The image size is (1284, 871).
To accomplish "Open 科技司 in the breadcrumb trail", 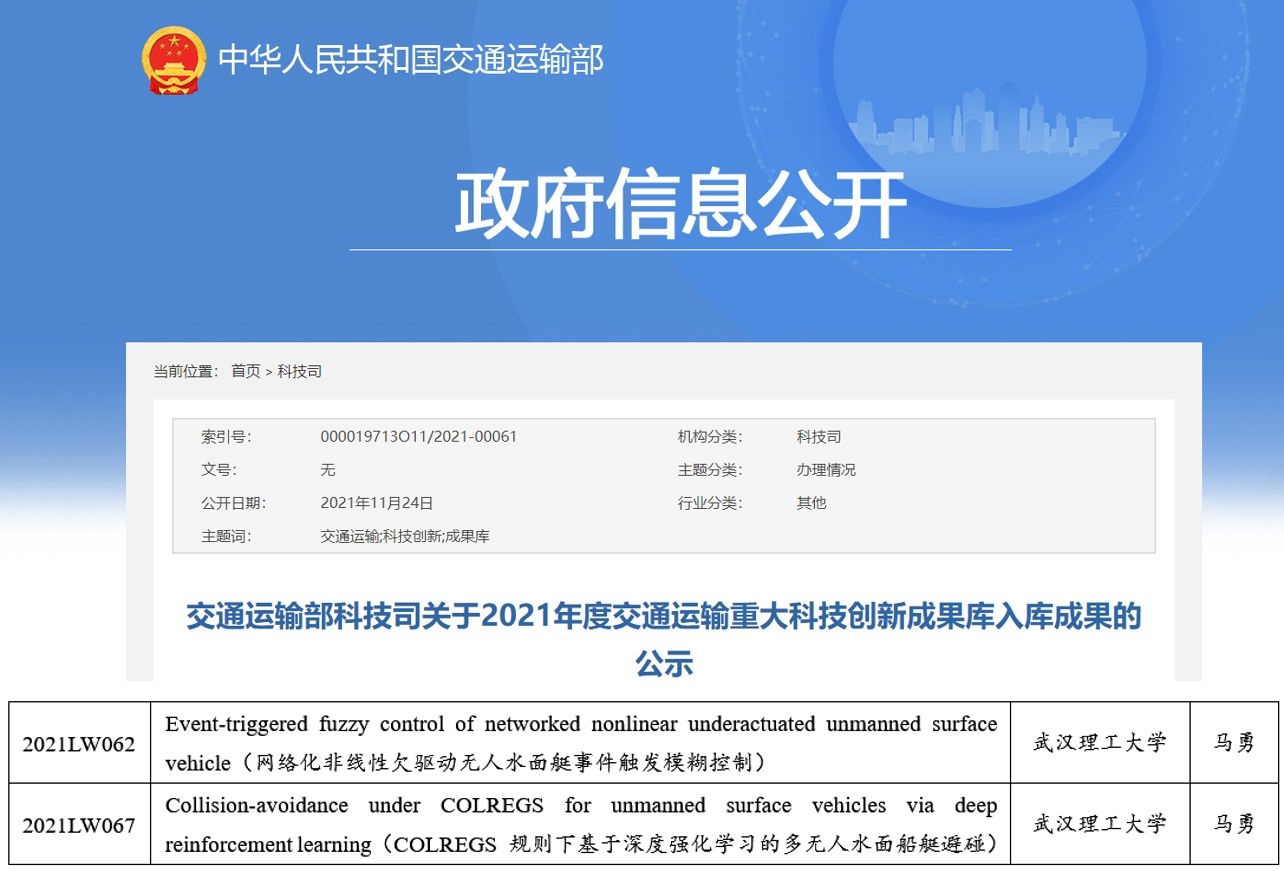I will [x=299, y=371].
